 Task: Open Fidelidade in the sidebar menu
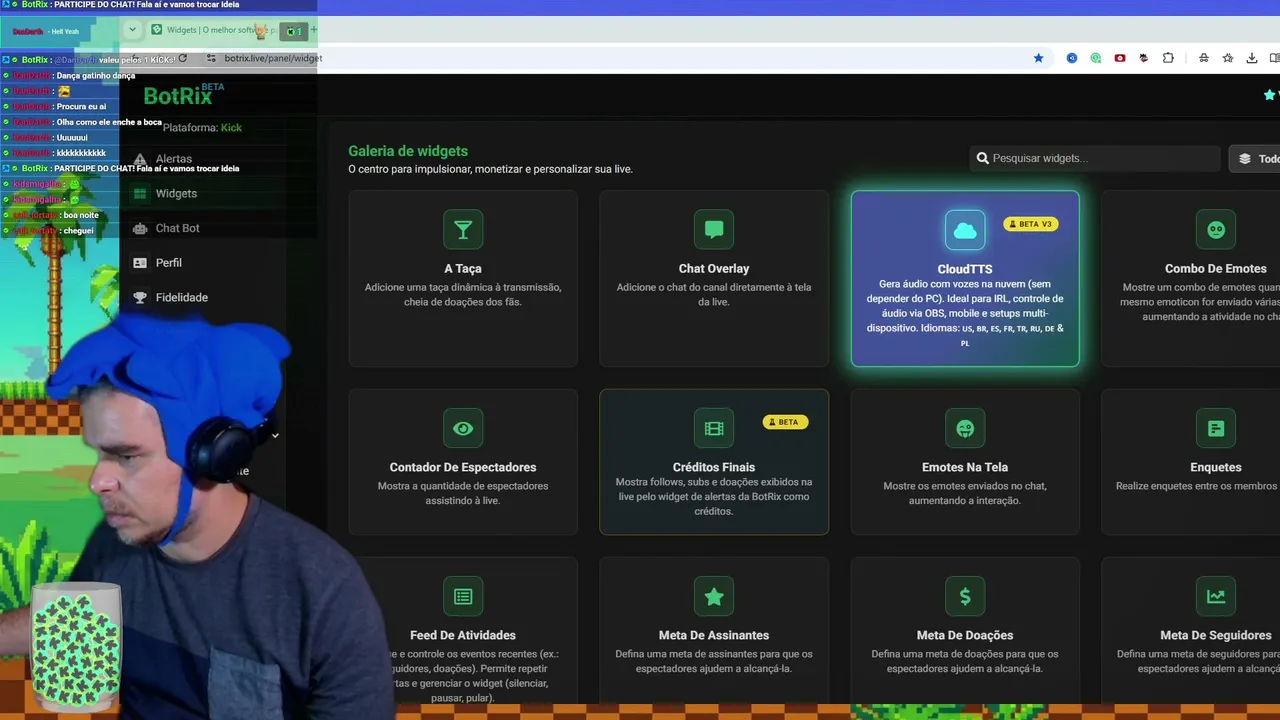[x=181, y=297]
